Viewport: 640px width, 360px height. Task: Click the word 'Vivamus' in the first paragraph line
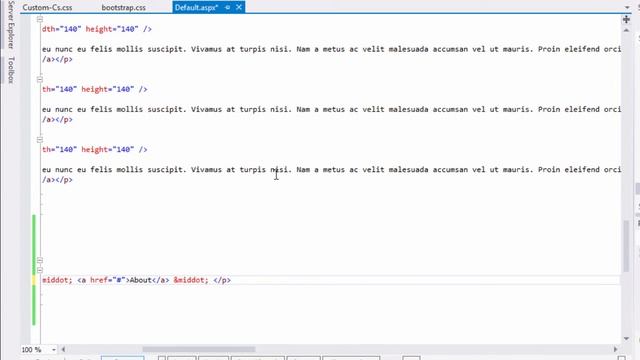(x=206, y=49)
